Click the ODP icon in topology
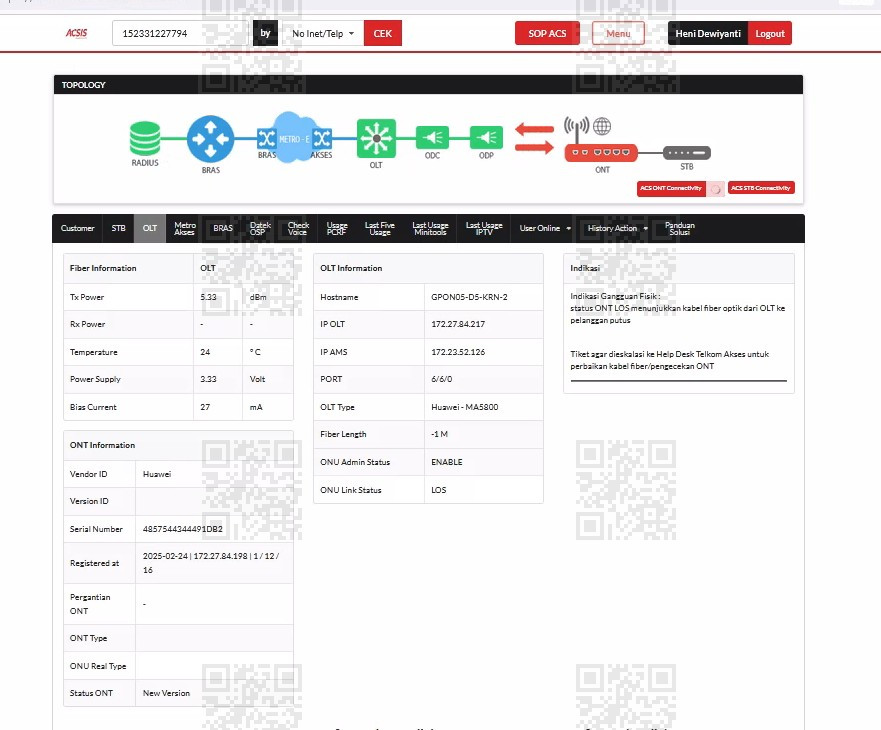This screenshot has height=730, width=881. pos(486,138)
